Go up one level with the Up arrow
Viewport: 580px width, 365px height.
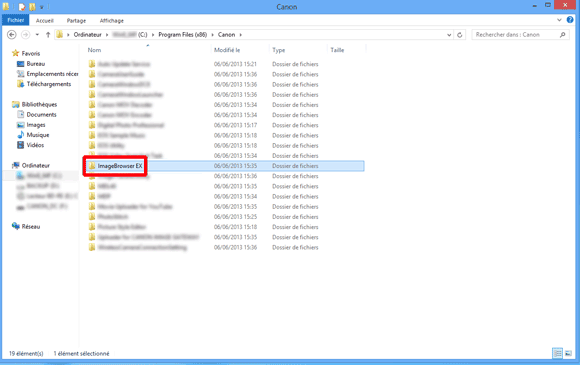point(48,35)
